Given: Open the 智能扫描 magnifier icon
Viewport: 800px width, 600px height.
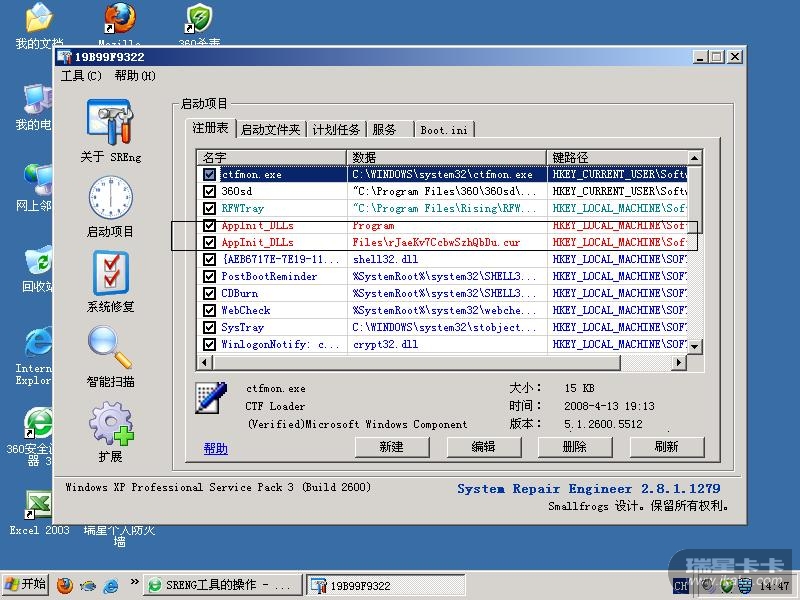Looking at the screenshot, I should click(x=110, y=347).
